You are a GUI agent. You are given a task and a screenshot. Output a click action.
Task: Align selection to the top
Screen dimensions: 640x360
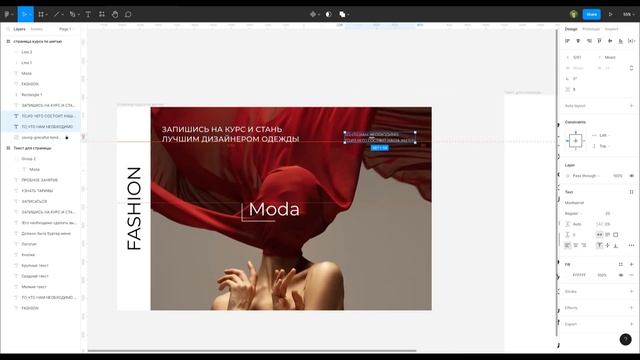tap(599, 41)
